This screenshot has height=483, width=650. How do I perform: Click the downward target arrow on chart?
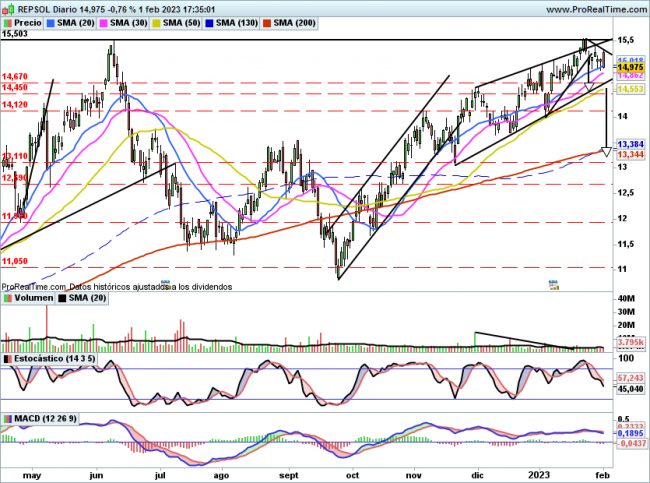[x=605, y=151]
